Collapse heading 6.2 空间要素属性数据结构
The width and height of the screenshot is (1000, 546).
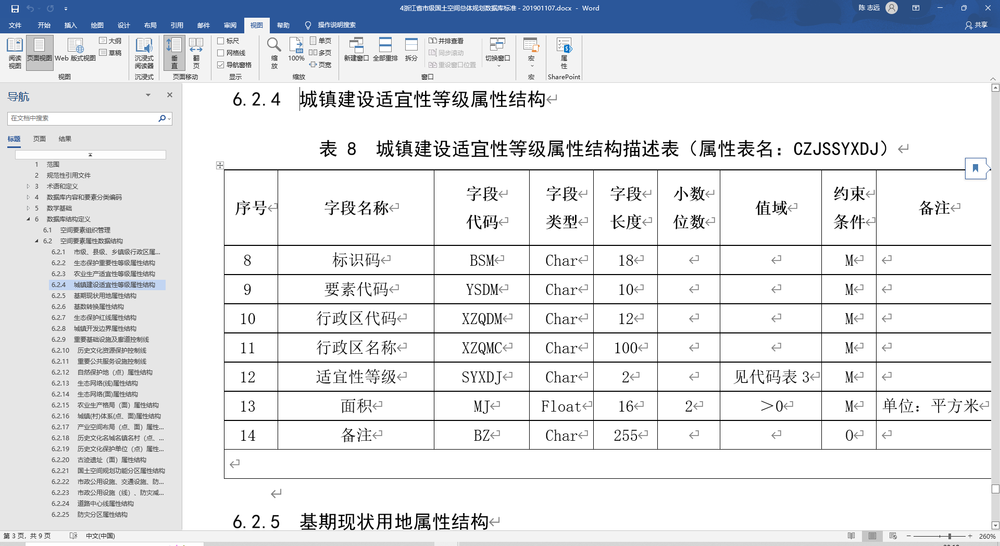point(36,241)
